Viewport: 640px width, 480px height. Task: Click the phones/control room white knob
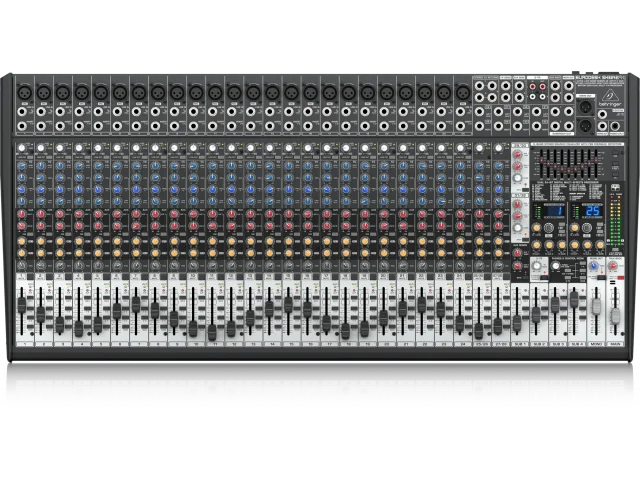(x=555, y=266)
